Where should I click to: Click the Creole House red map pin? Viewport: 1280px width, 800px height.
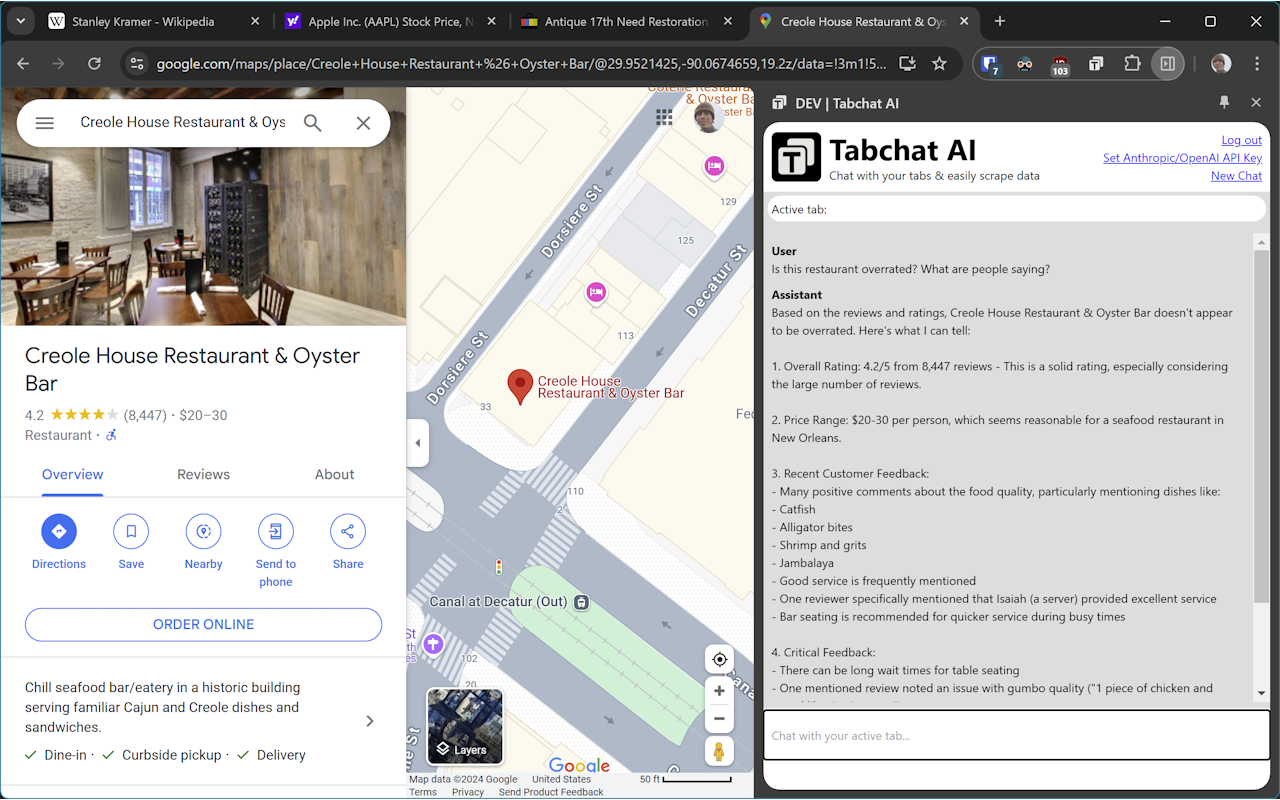pyautogui.click(x=520, y=386)
